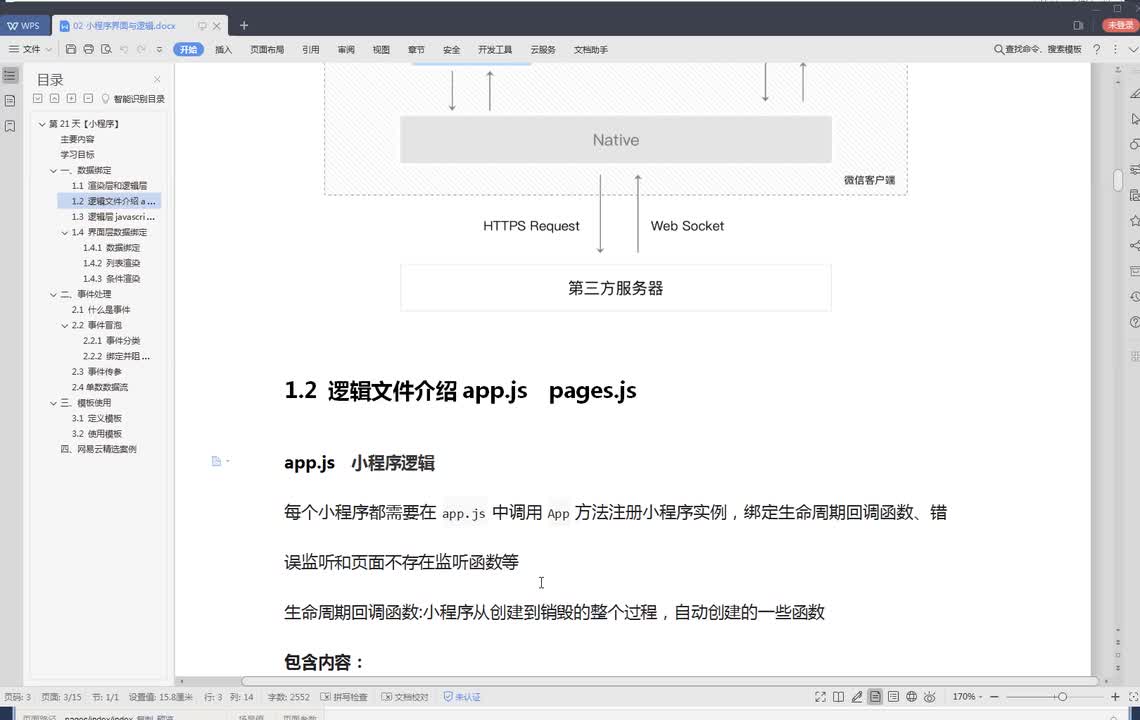Click zoom in plus button
This screenshot has height=720, width=1140.
point(1115,697)
